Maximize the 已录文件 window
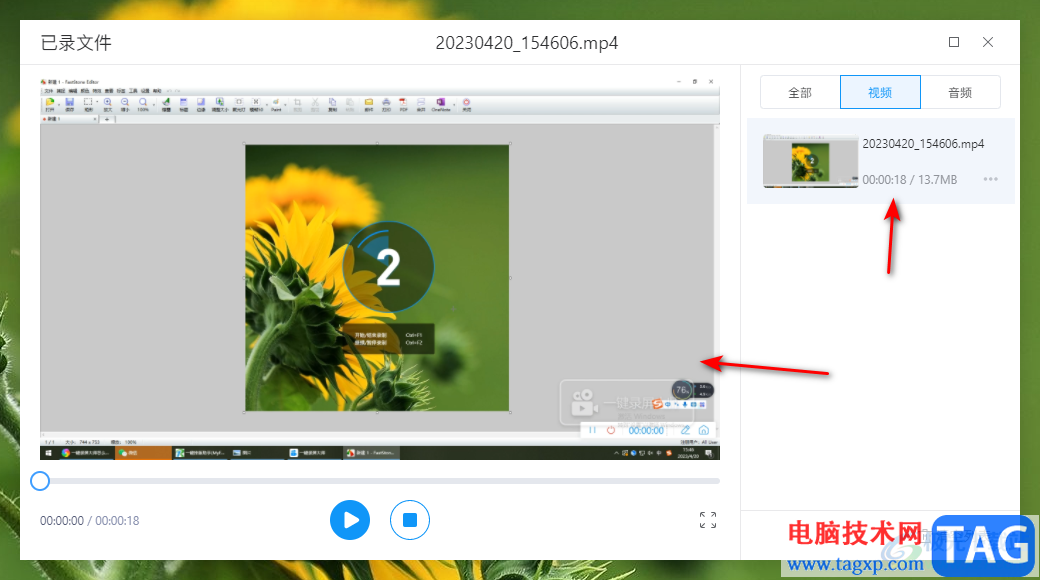The width and height of the screenshot is (1040, 580). tap(954, 42)
